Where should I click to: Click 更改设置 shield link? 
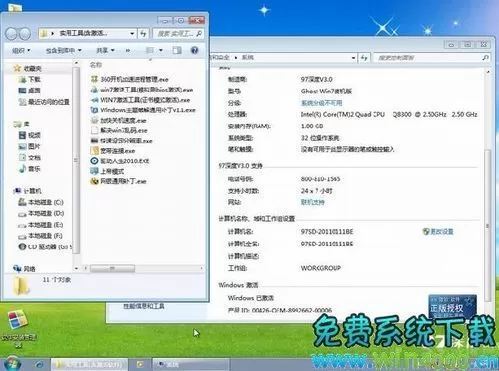[x=438, y=231]
